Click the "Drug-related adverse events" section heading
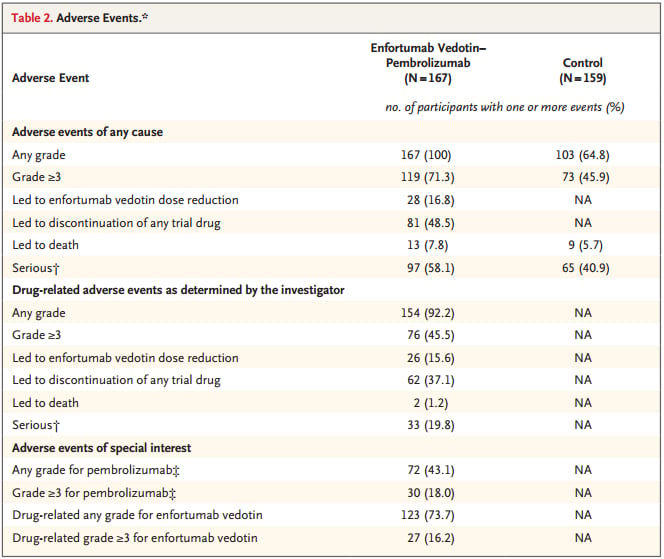The image size is (664, 559). (176, 290)
